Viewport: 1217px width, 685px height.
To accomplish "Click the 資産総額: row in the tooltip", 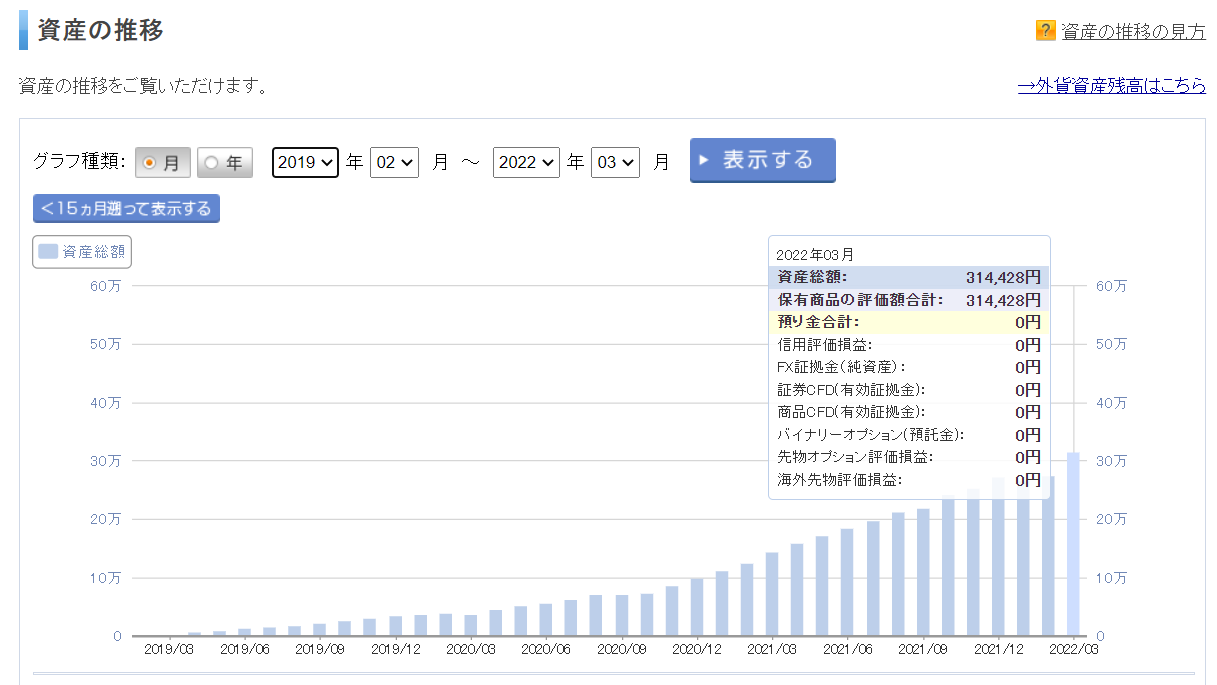I will (x=909, y=277).
